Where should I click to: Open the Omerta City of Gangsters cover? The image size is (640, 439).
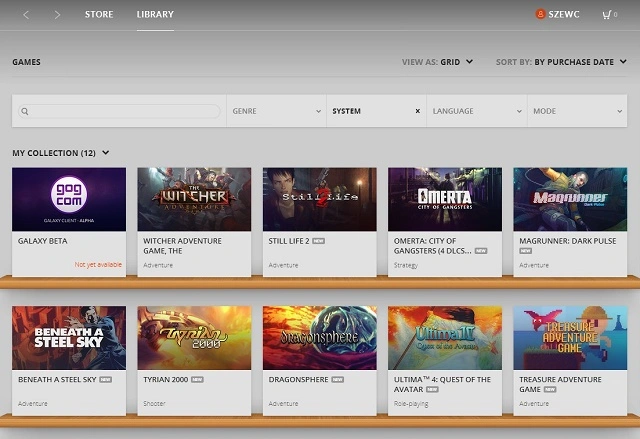pos(445,199)
